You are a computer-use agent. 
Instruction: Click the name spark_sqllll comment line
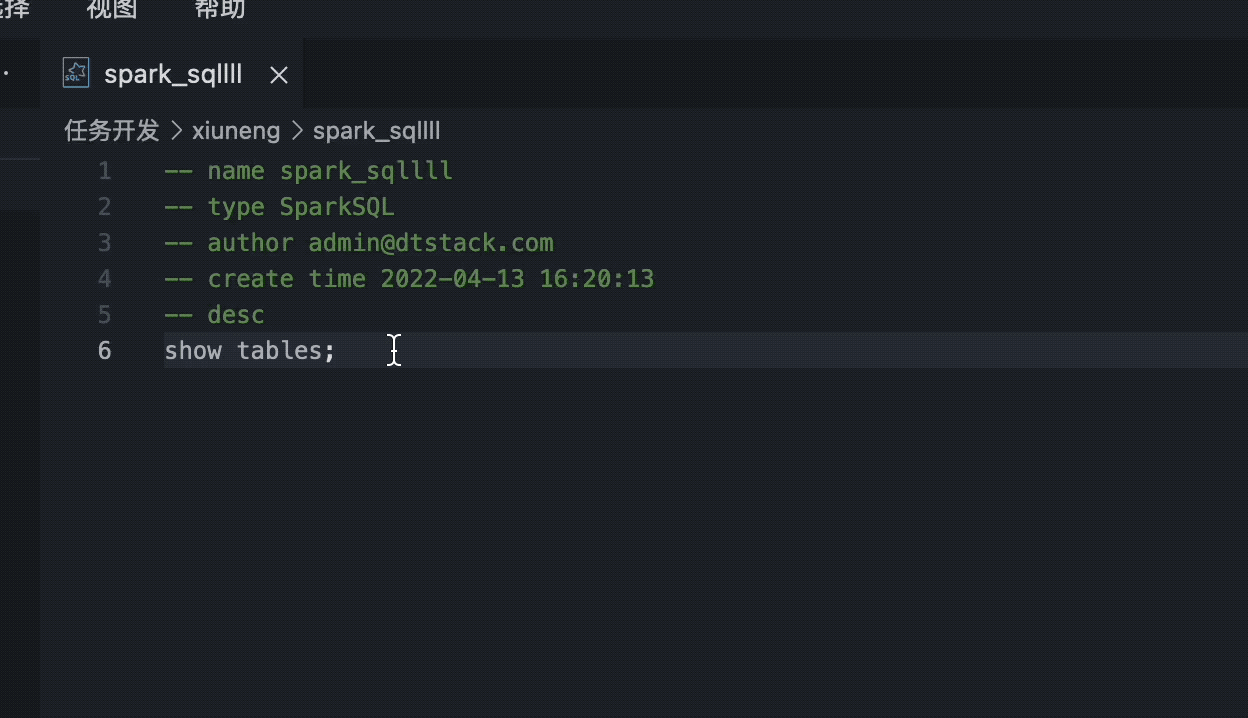306,170
